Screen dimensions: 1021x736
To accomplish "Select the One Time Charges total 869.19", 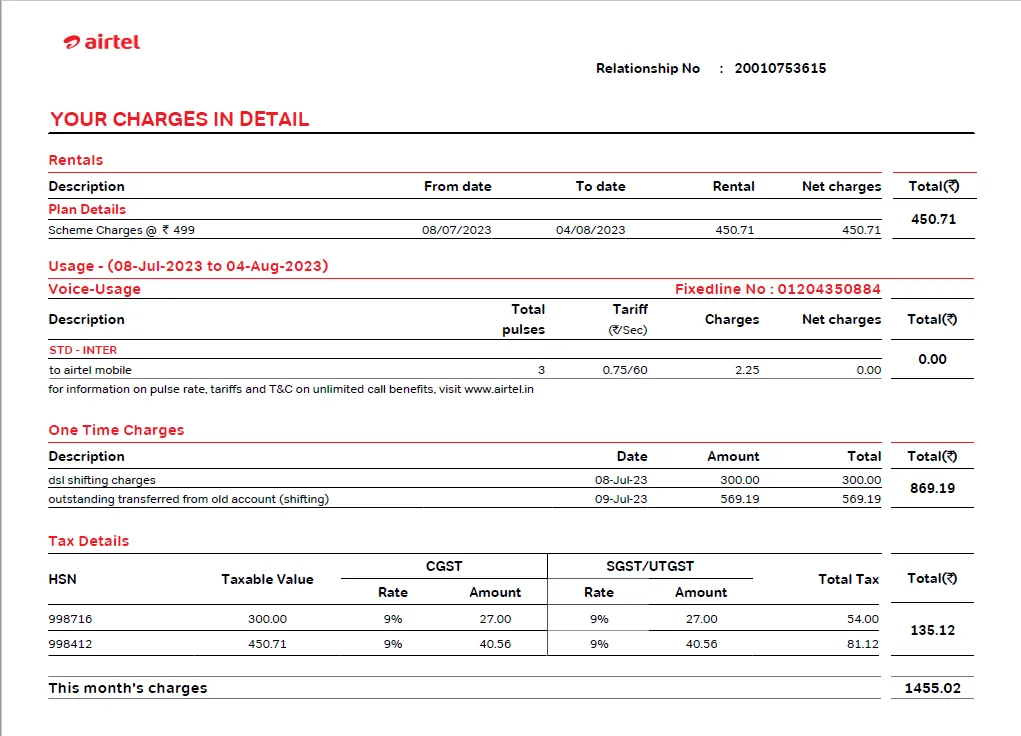I will click(932, 489).
